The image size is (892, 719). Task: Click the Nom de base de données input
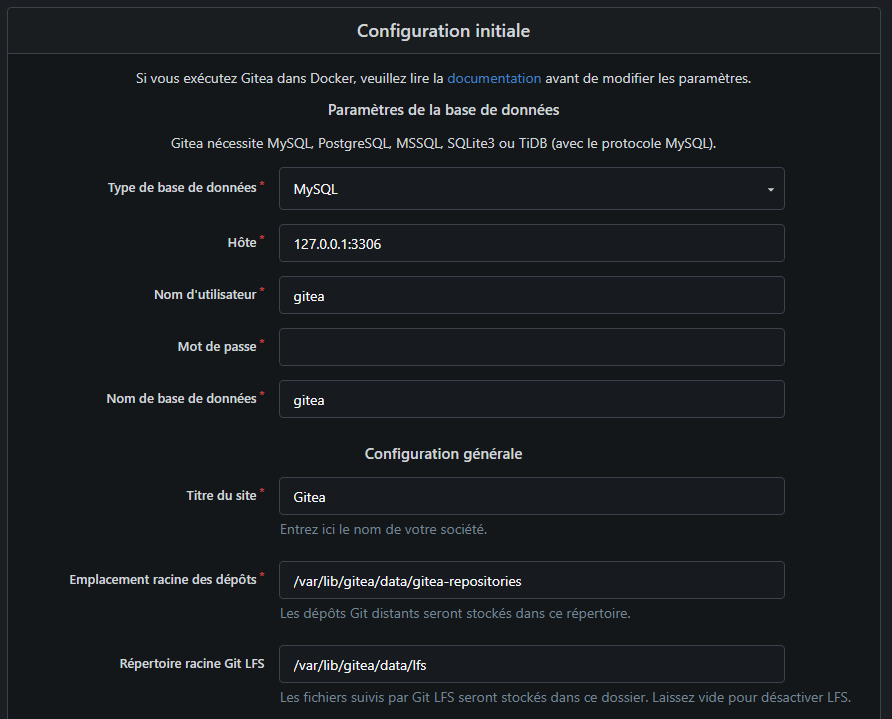click(530, 399)
